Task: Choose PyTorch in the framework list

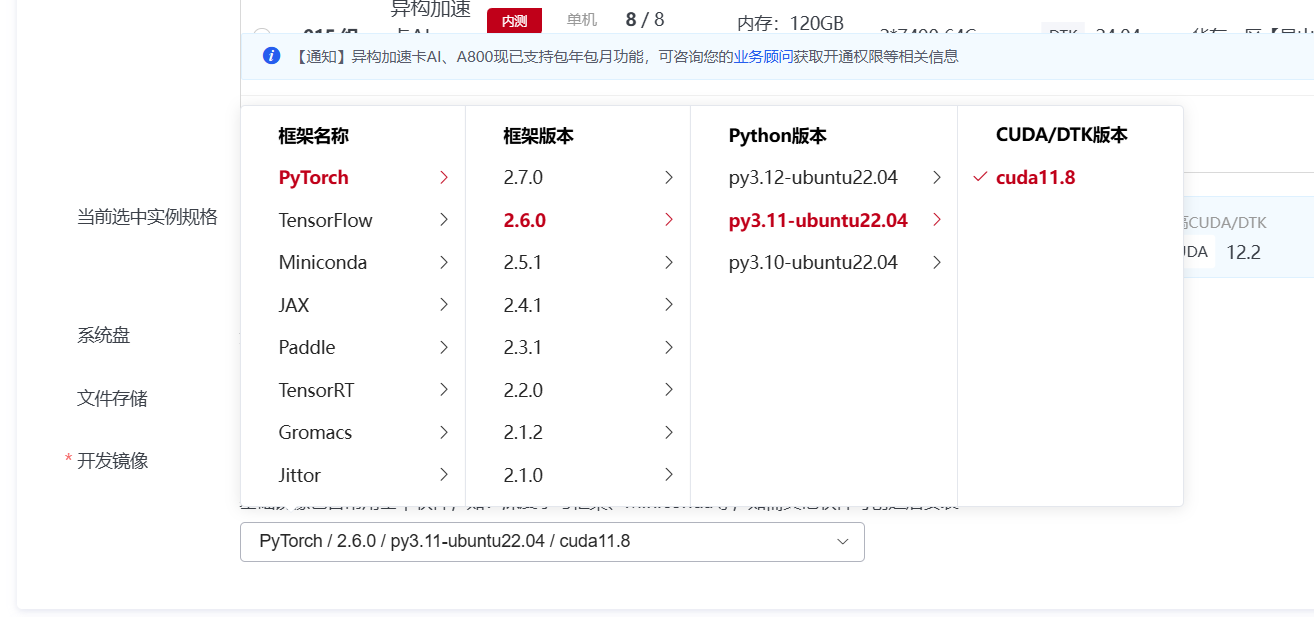Action: click(313, 178)
